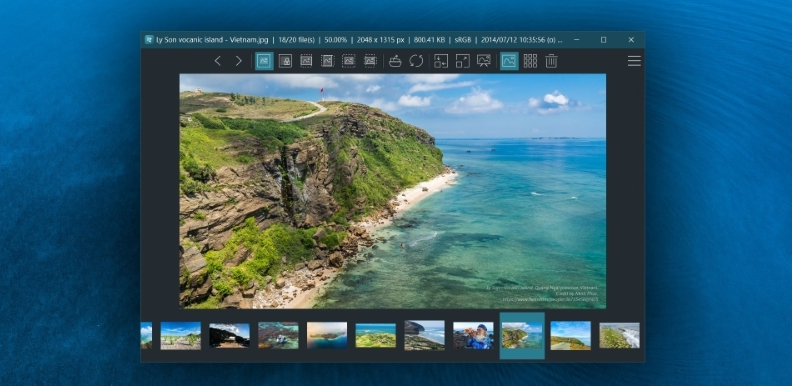Start the slideshow presentation

tap(484, 61)
